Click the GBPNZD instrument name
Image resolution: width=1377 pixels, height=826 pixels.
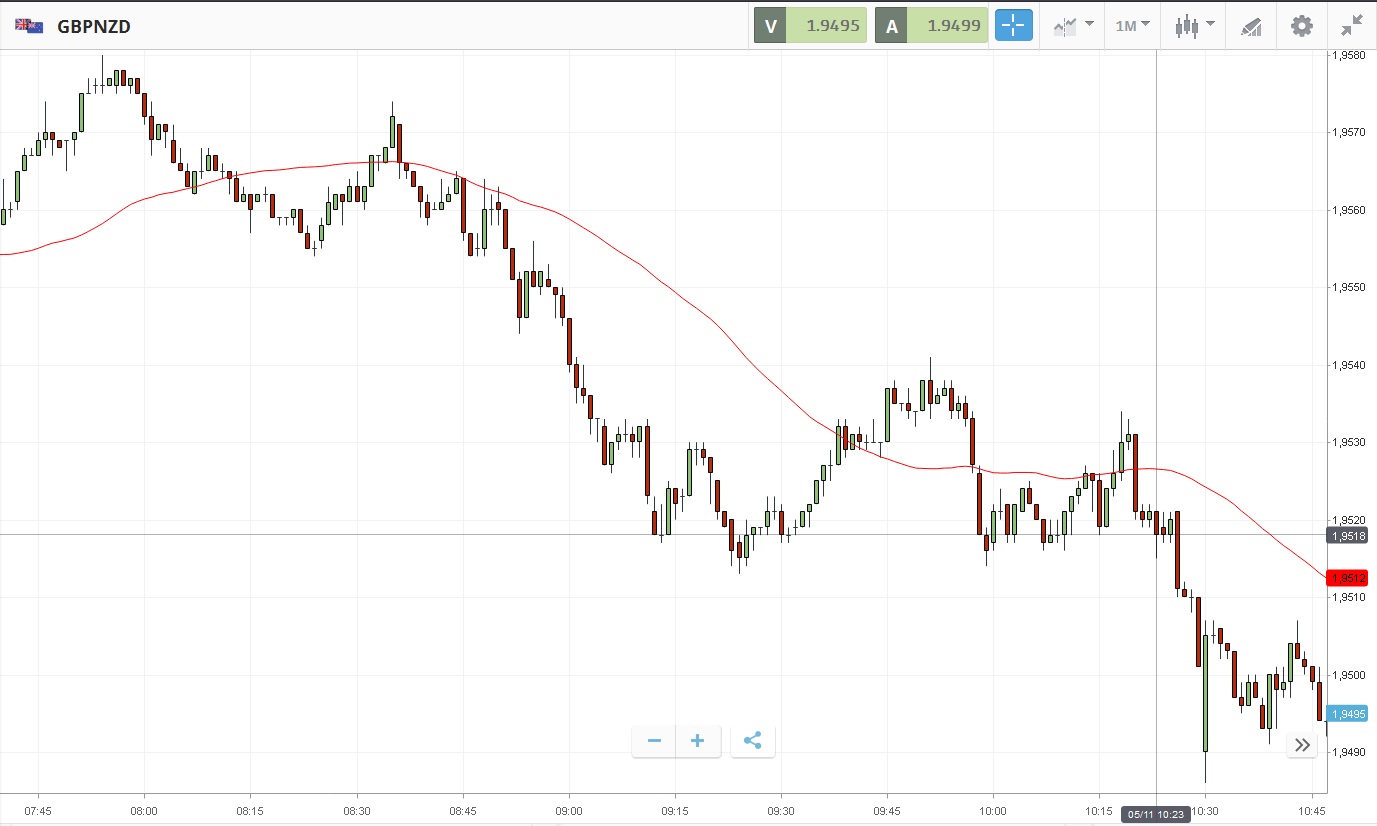point(94,27)
